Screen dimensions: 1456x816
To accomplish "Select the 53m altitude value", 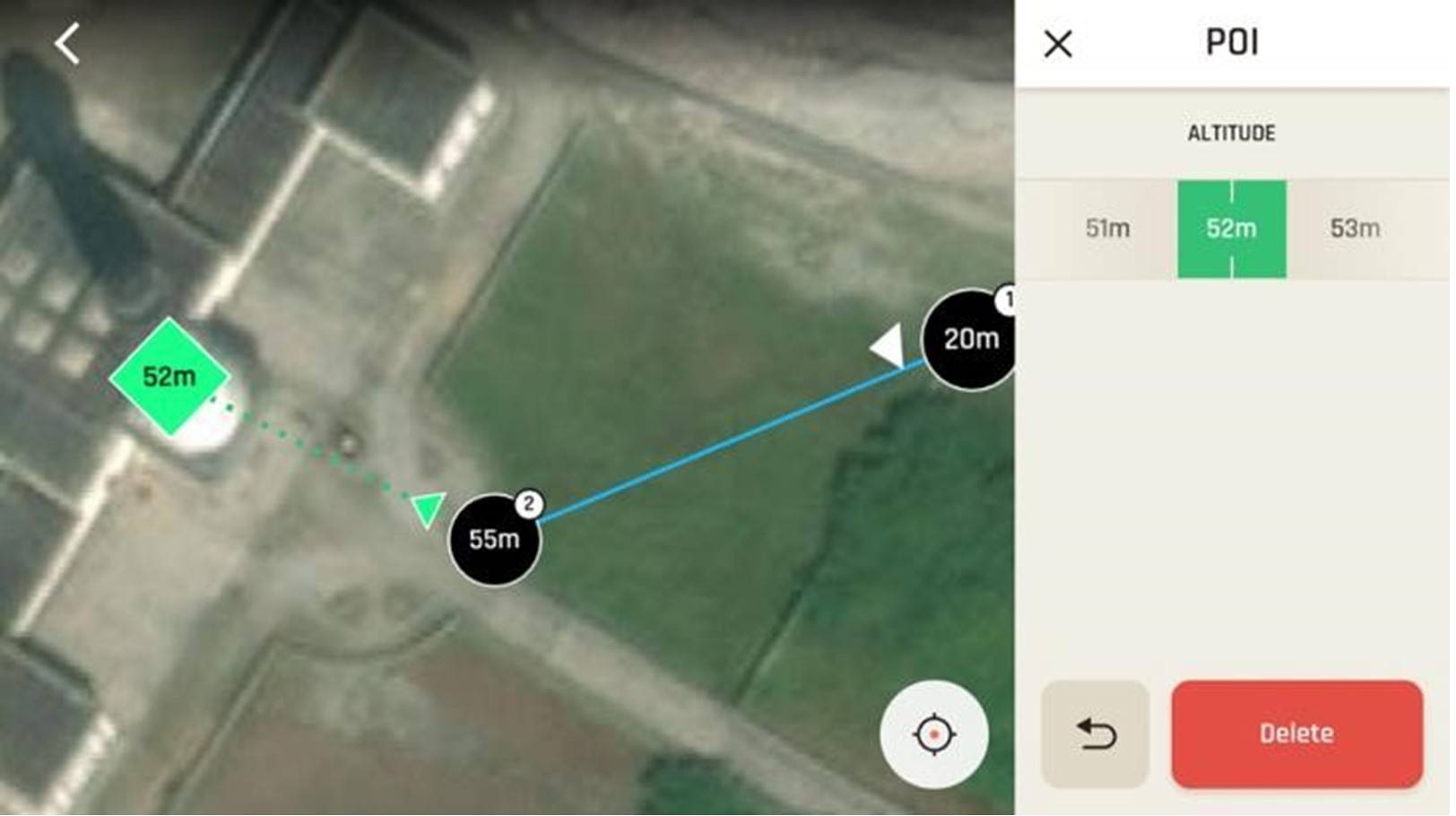I will tap(1354, 229).
